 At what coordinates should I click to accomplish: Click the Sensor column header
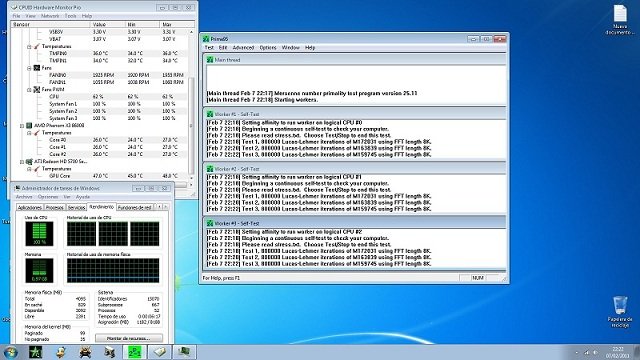click(51, 24)
